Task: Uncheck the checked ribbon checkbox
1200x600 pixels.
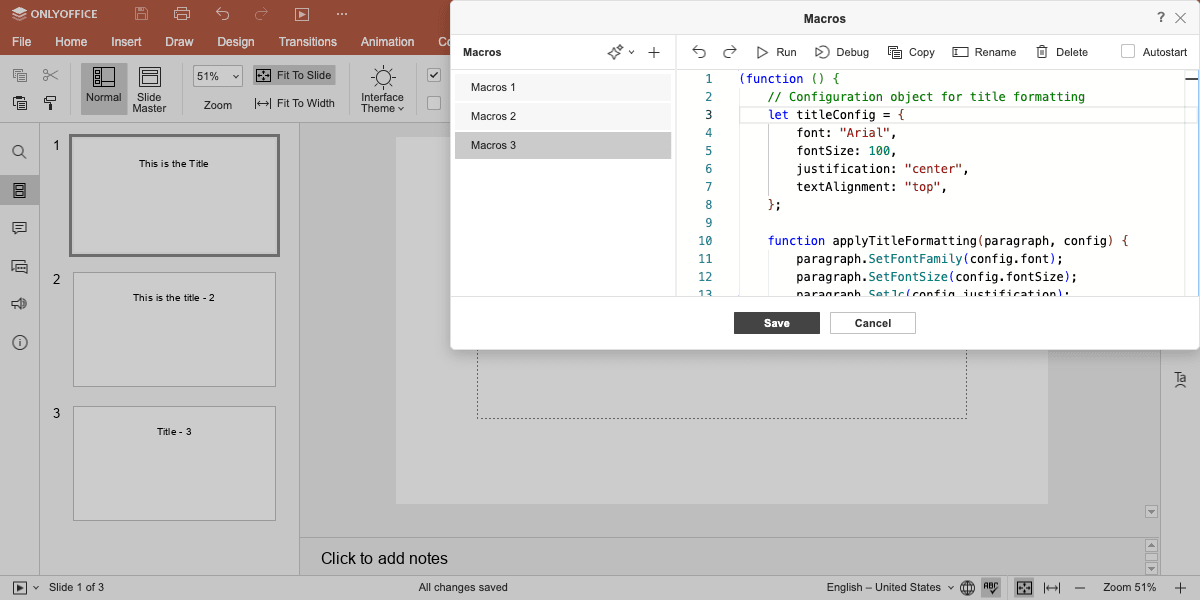Action: (x=434, y=75)
